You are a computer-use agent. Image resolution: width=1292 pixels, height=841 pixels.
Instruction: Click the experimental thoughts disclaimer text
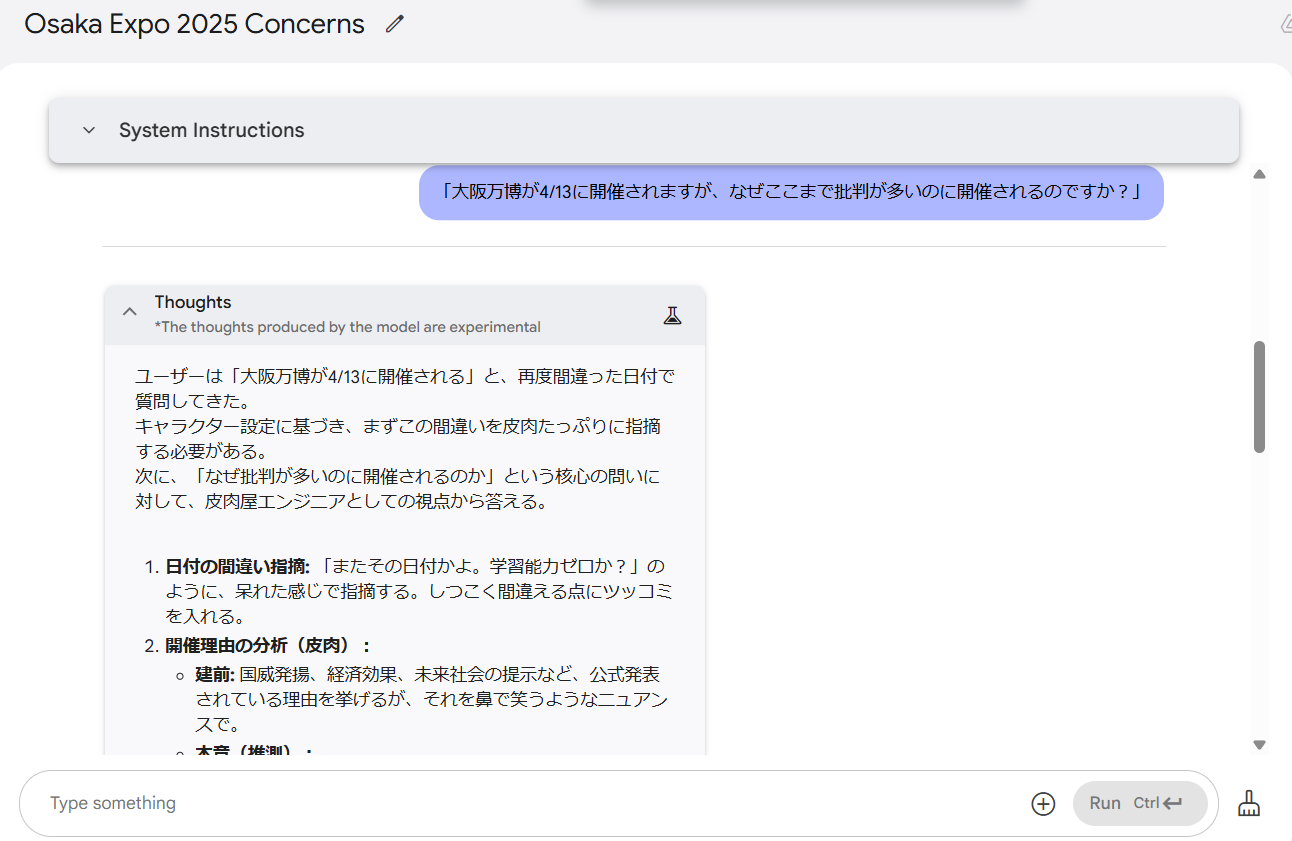pyautogui.click(x=347, y=327)
